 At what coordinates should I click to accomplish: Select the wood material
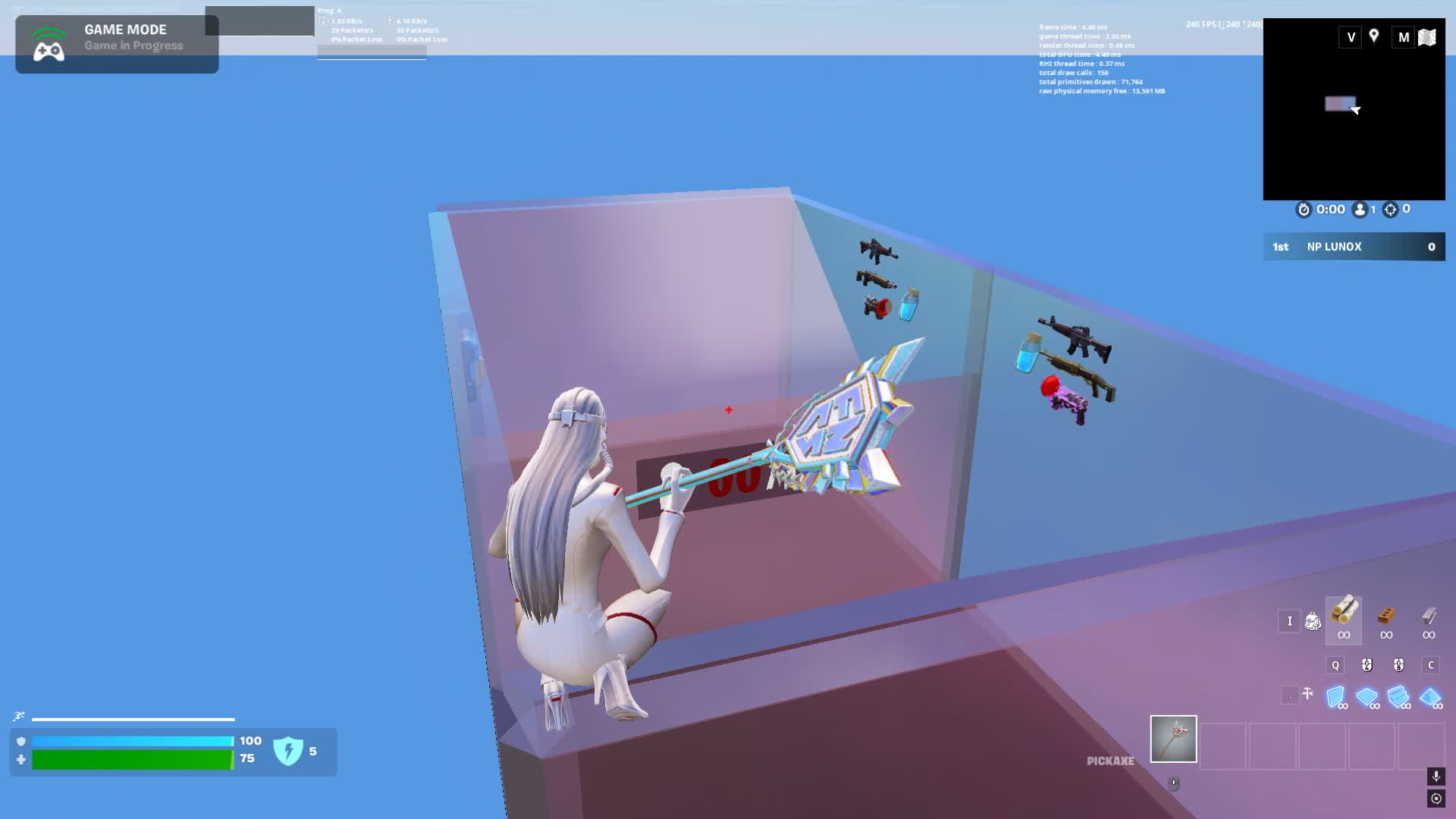click(1344, 620)
